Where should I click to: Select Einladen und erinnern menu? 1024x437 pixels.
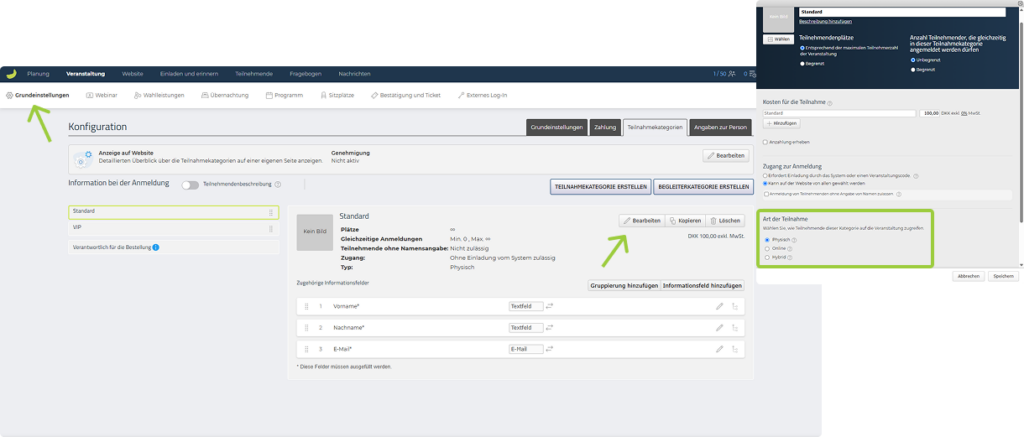pos(189,74)
